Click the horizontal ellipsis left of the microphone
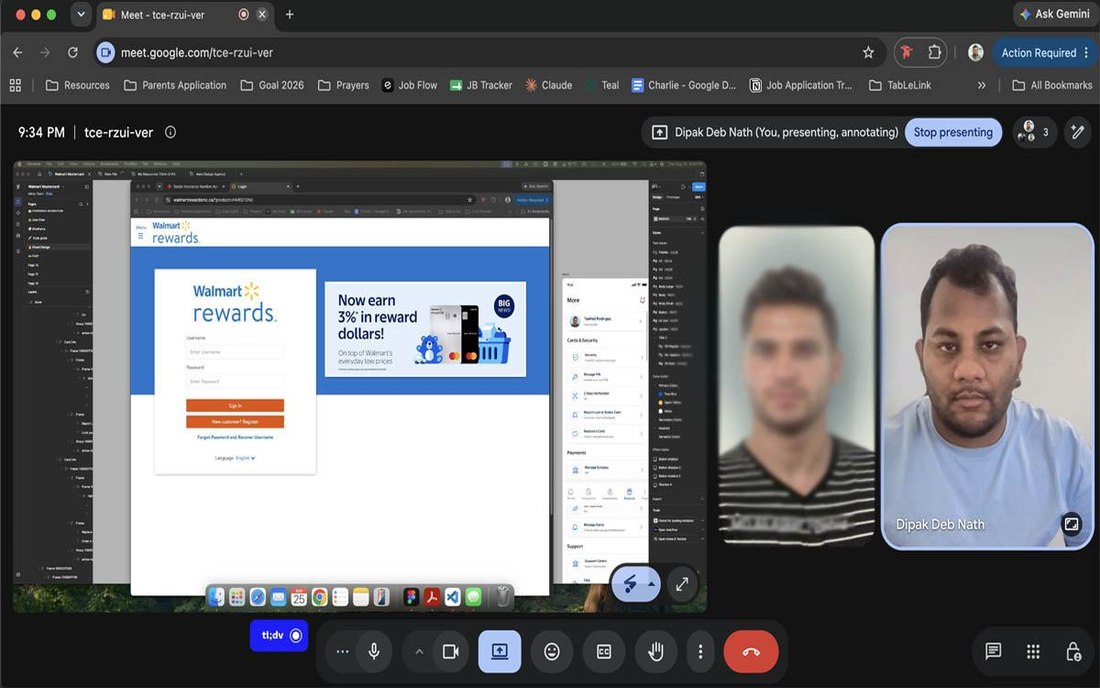Image resolution: width=1100 pixels, height=688 pixels. [342, 652]
